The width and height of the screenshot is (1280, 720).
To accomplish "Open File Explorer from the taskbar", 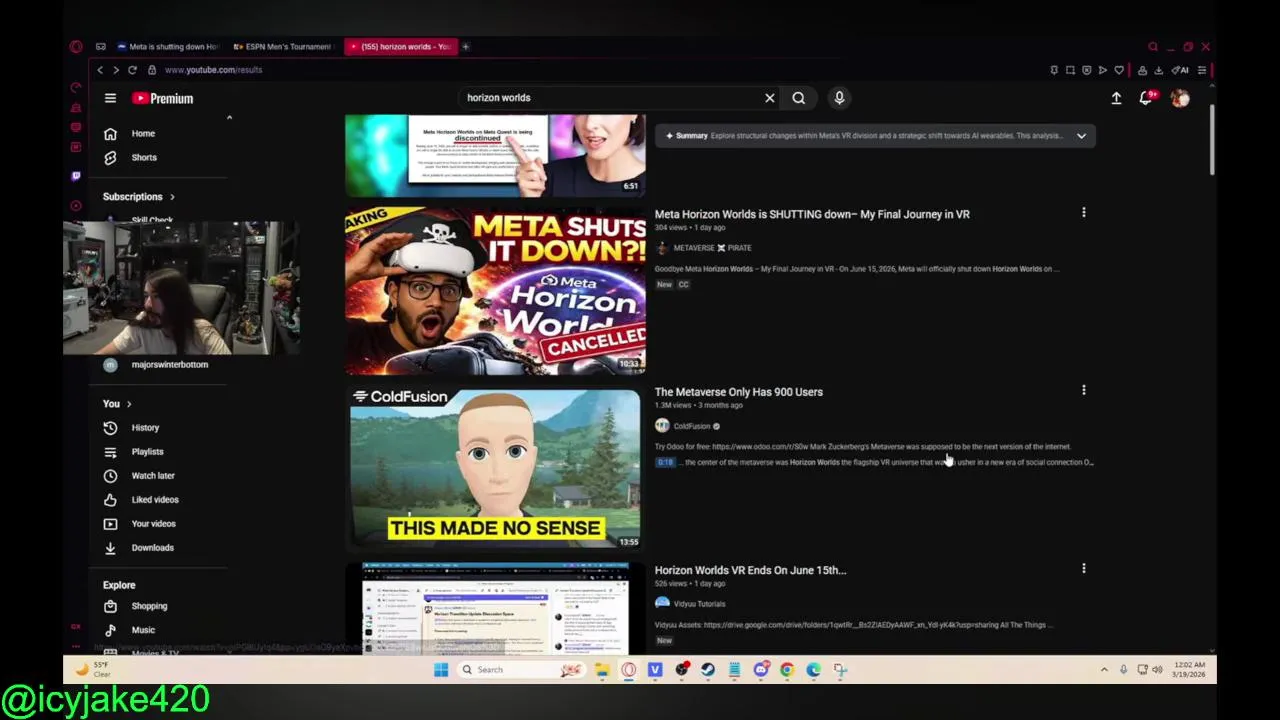I will pyautogui.click(x=602, y=670).
